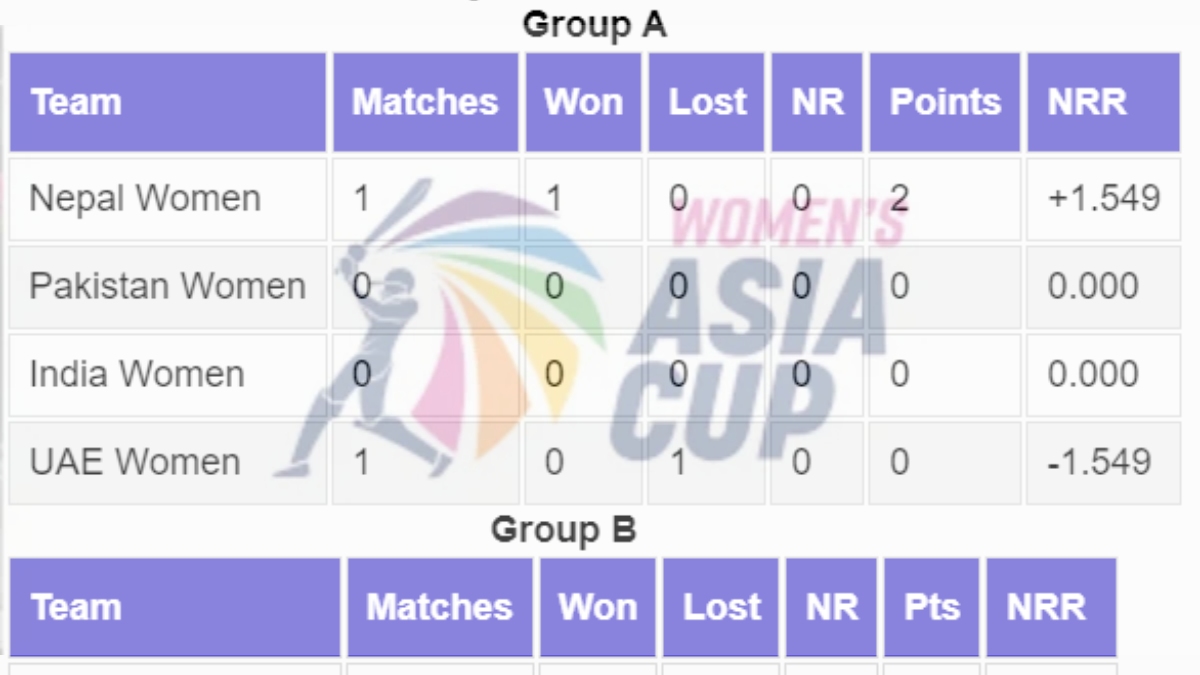The image size is (1200, 675).
Task: Click the Group A heading
Action: pyautogui.click(x=594, y=24)
